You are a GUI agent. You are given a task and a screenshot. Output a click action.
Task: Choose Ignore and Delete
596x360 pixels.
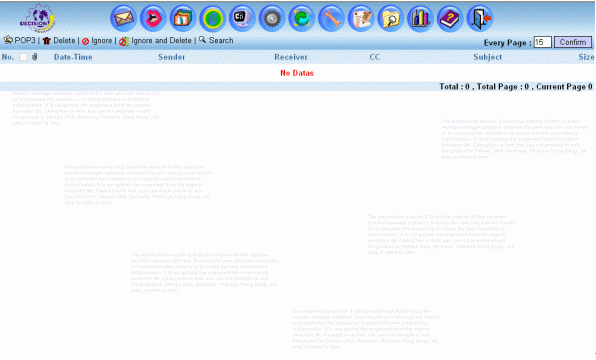[161, 40]
